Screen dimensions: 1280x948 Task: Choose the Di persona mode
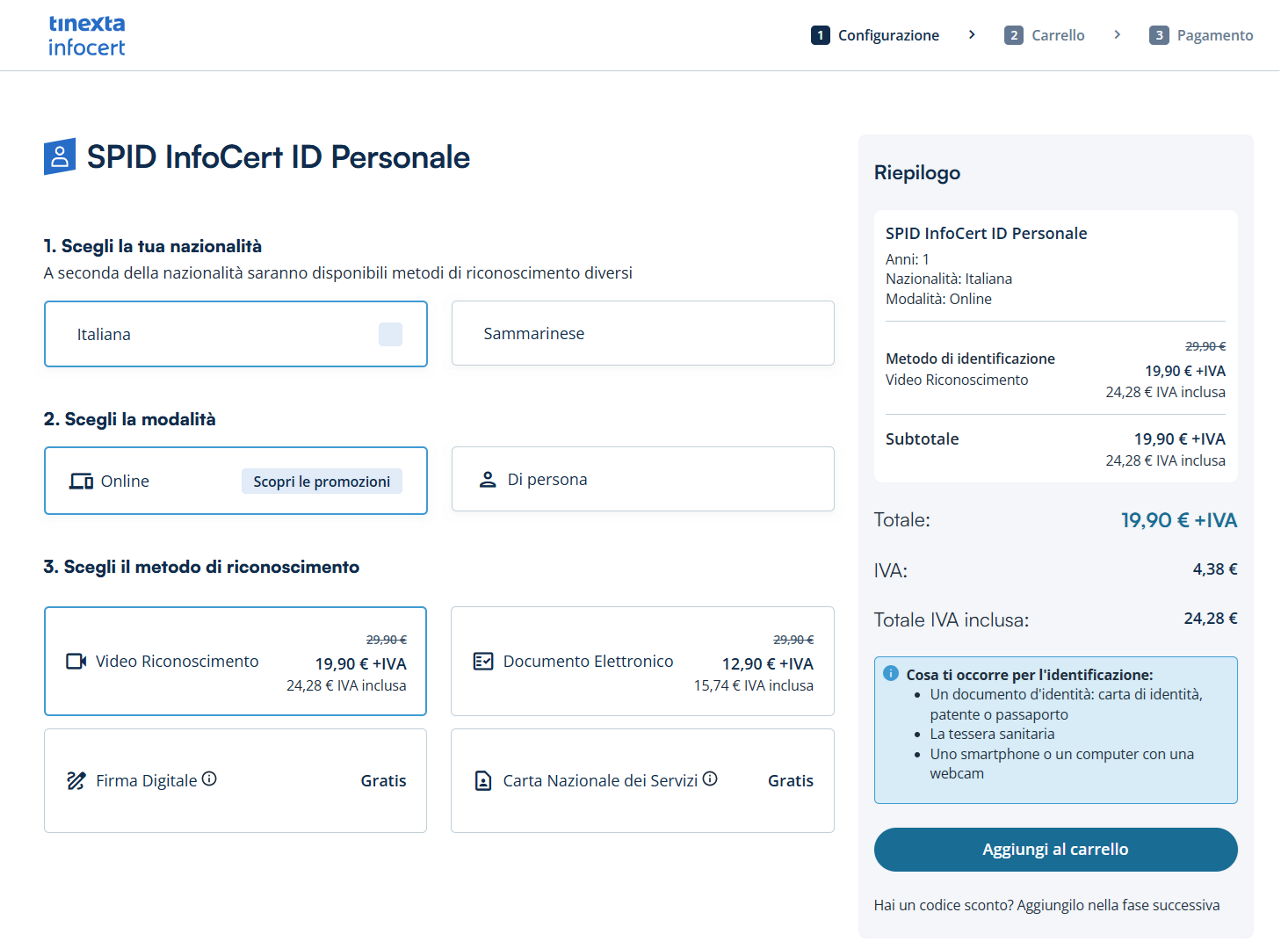[x=642, y=480]
